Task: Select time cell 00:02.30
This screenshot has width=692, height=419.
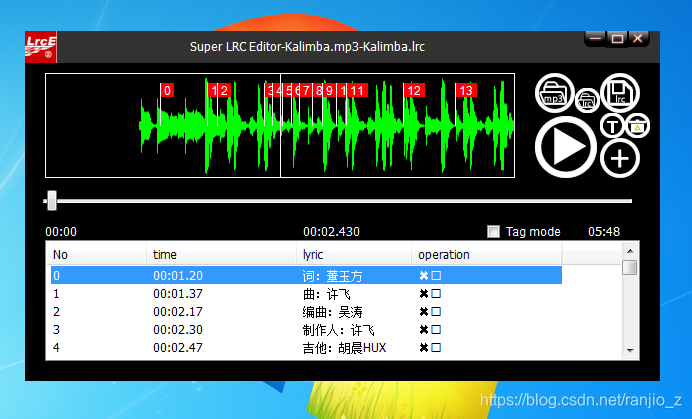Action: 178,329
